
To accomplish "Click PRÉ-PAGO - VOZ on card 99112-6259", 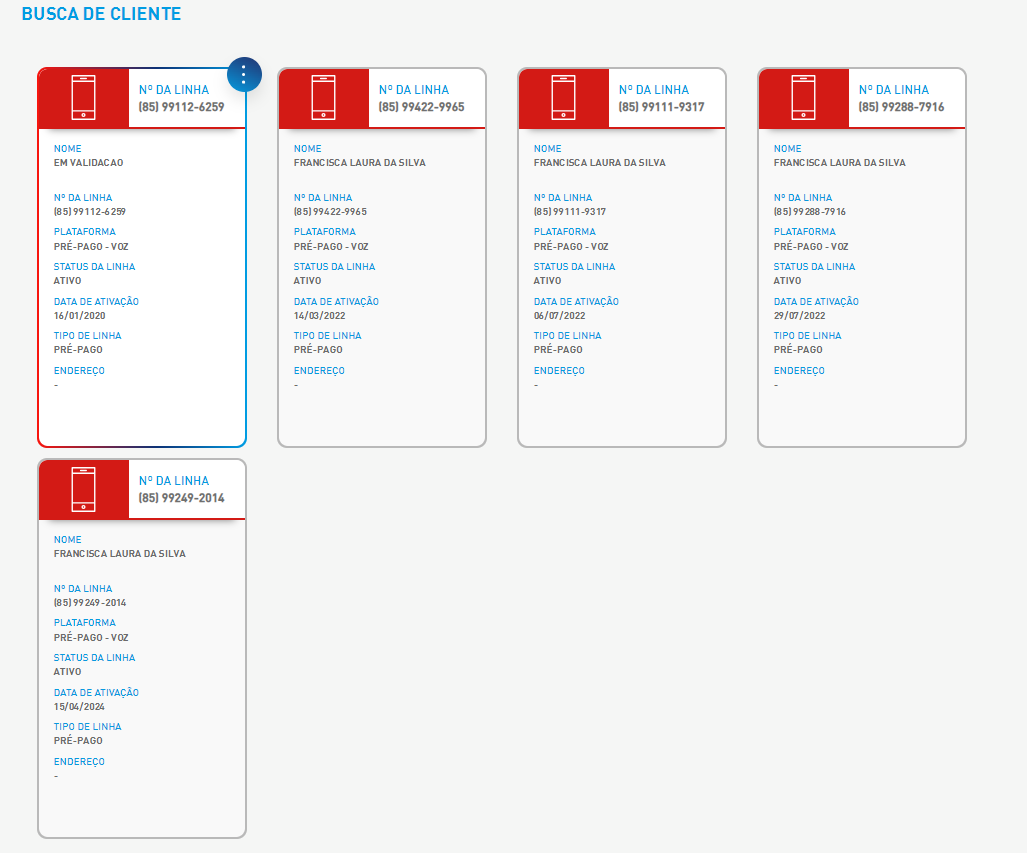I will [x=91, y=247].
